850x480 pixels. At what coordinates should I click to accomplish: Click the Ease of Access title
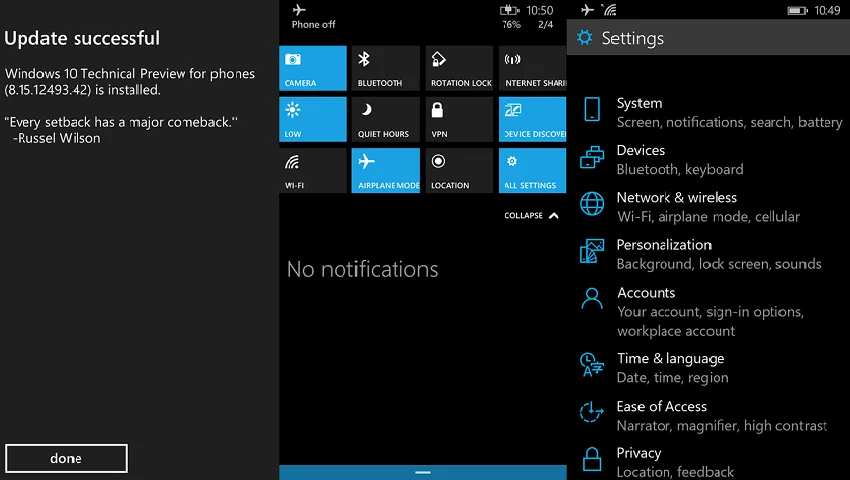click(x=662, y=406)
